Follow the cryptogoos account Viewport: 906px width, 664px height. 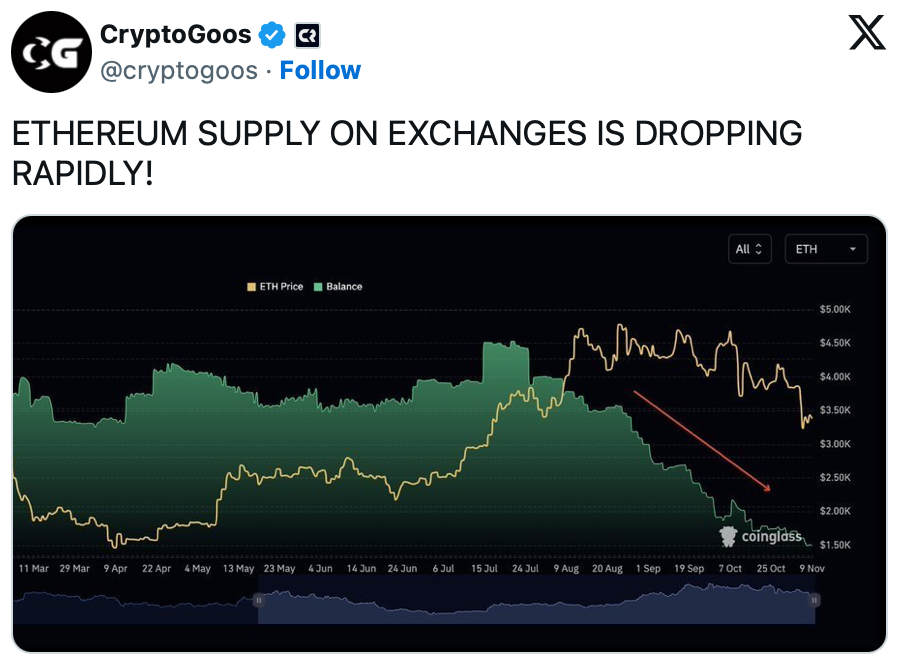click(320, 71)
